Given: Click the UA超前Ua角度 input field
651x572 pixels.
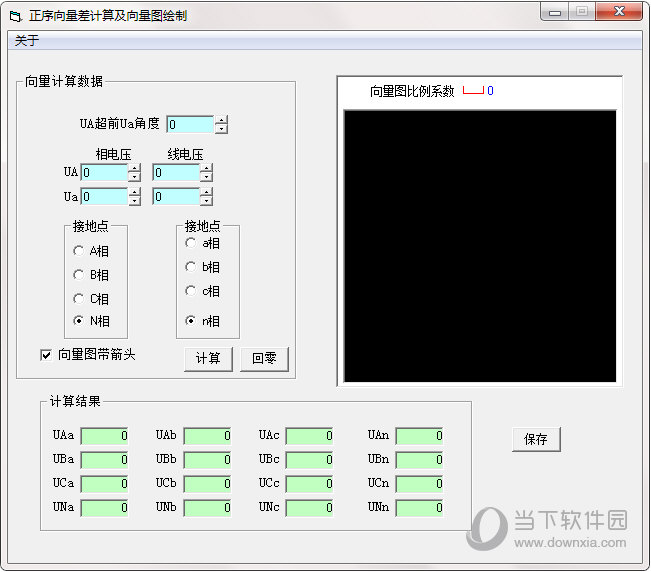Looking at the screenshot, I should point(190,124).
